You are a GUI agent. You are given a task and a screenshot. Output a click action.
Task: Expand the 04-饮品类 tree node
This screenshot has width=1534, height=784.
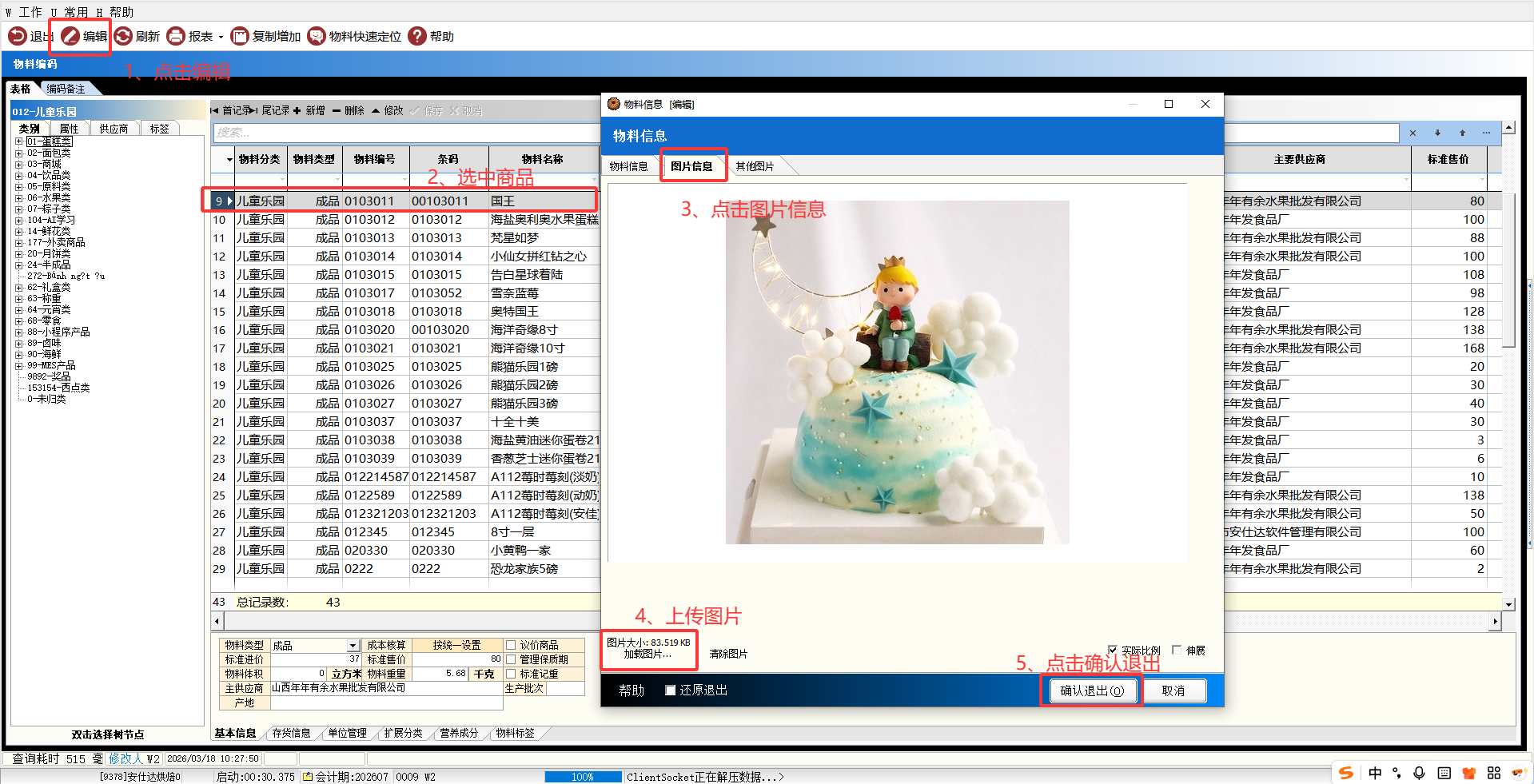tap(19, 175)
